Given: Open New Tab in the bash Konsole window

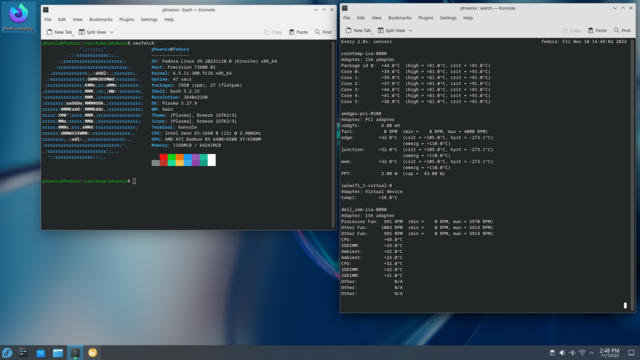Looking at the screenshot, I should pos(59,32).
